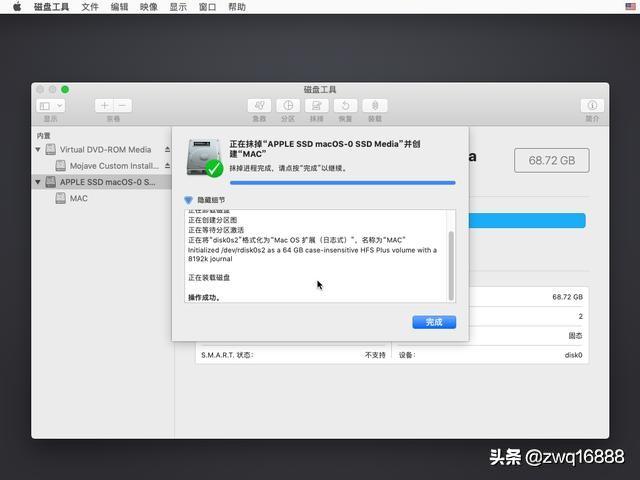Click the erase progress bar
Viewport: 640px width, 480px height.
tap(342, 183)
